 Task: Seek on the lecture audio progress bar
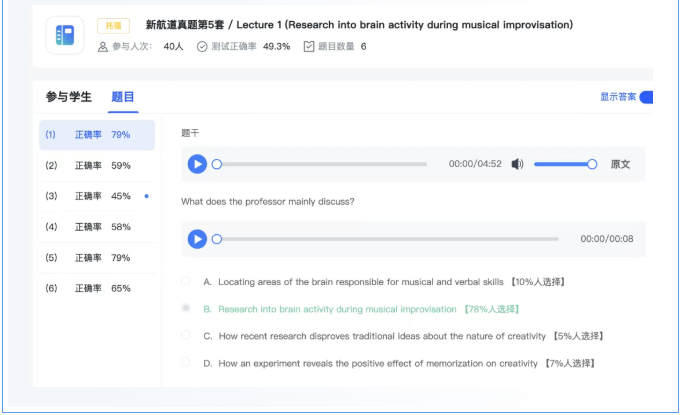[320, 164]
